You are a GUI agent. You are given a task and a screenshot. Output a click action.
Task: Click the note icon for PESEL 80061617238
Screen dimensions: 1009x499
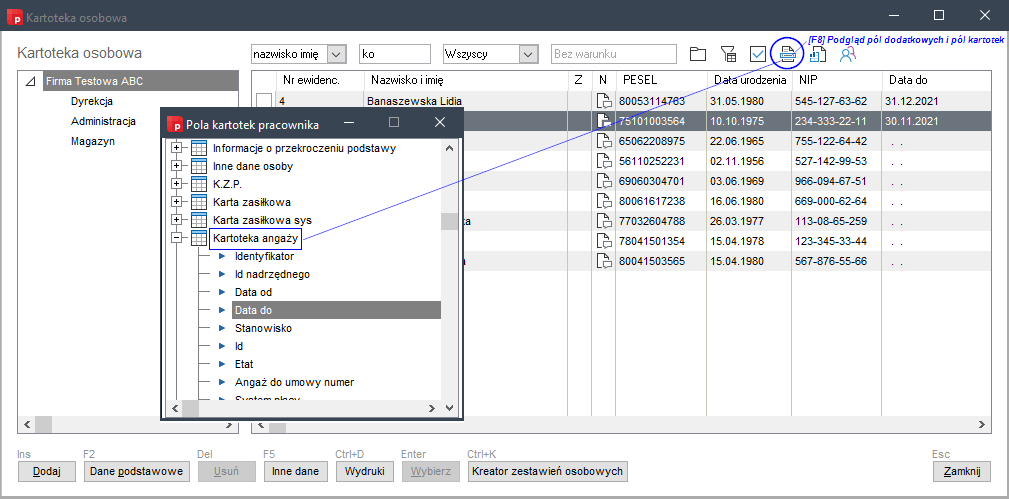(604, 201)
